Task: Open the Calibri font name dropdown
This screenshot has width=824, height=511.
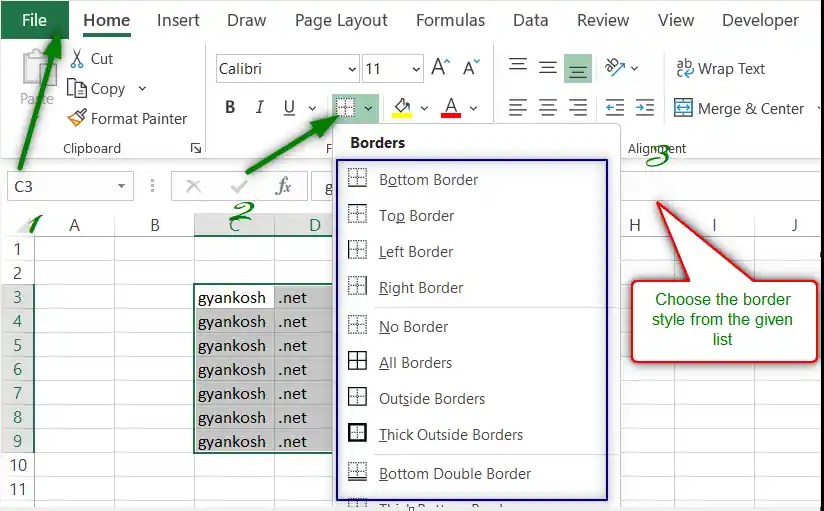Action: coord(352,69)
